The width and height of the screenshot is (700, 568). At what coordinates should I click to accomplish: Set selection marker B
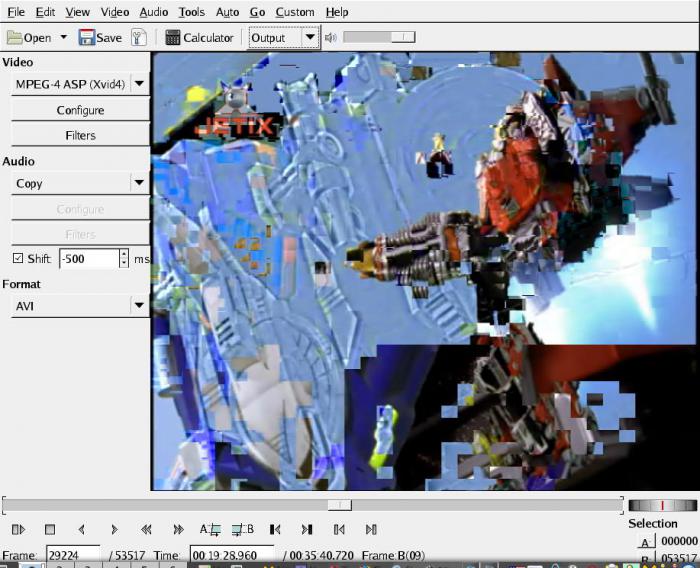click(x=243, y=530)
